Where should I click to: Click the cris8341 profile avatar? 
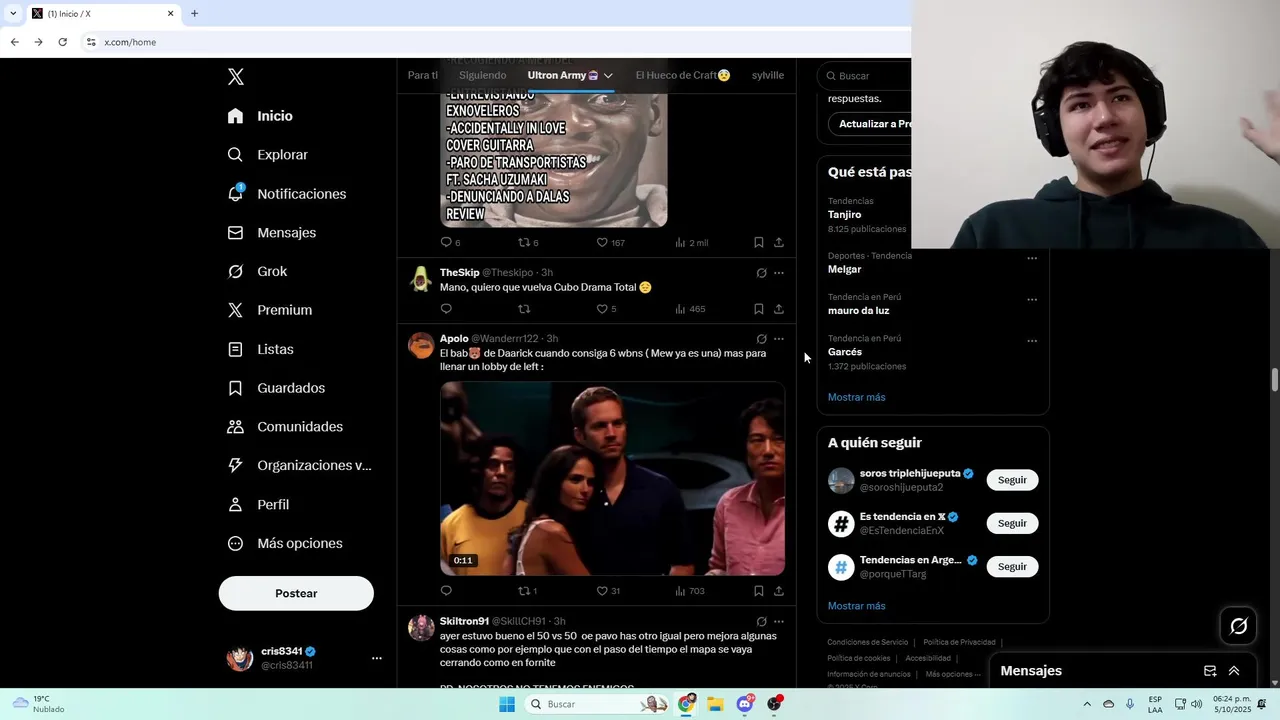(x=240, y=658)
